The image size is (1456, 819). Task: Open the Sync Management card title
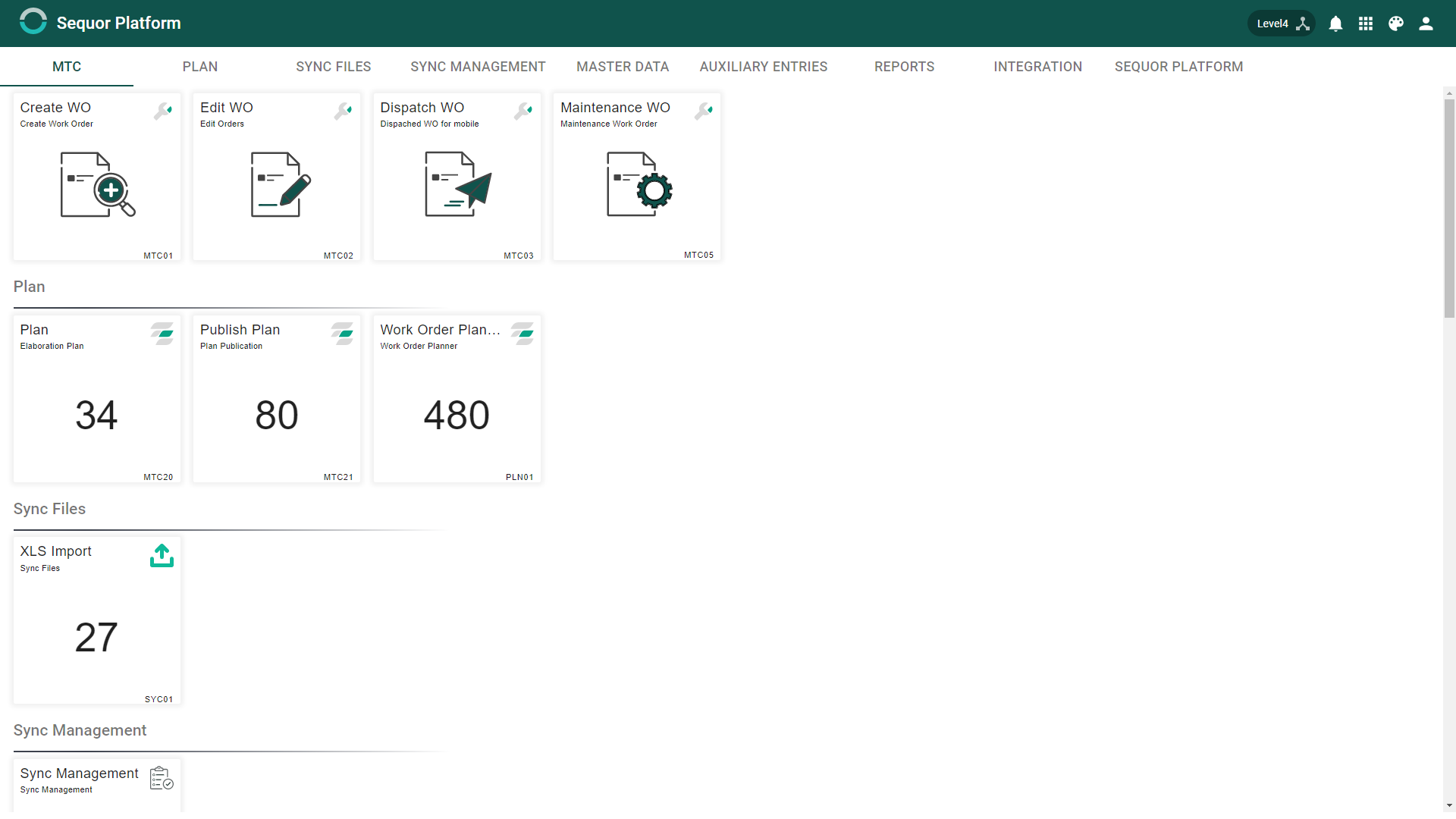(80, 773)
